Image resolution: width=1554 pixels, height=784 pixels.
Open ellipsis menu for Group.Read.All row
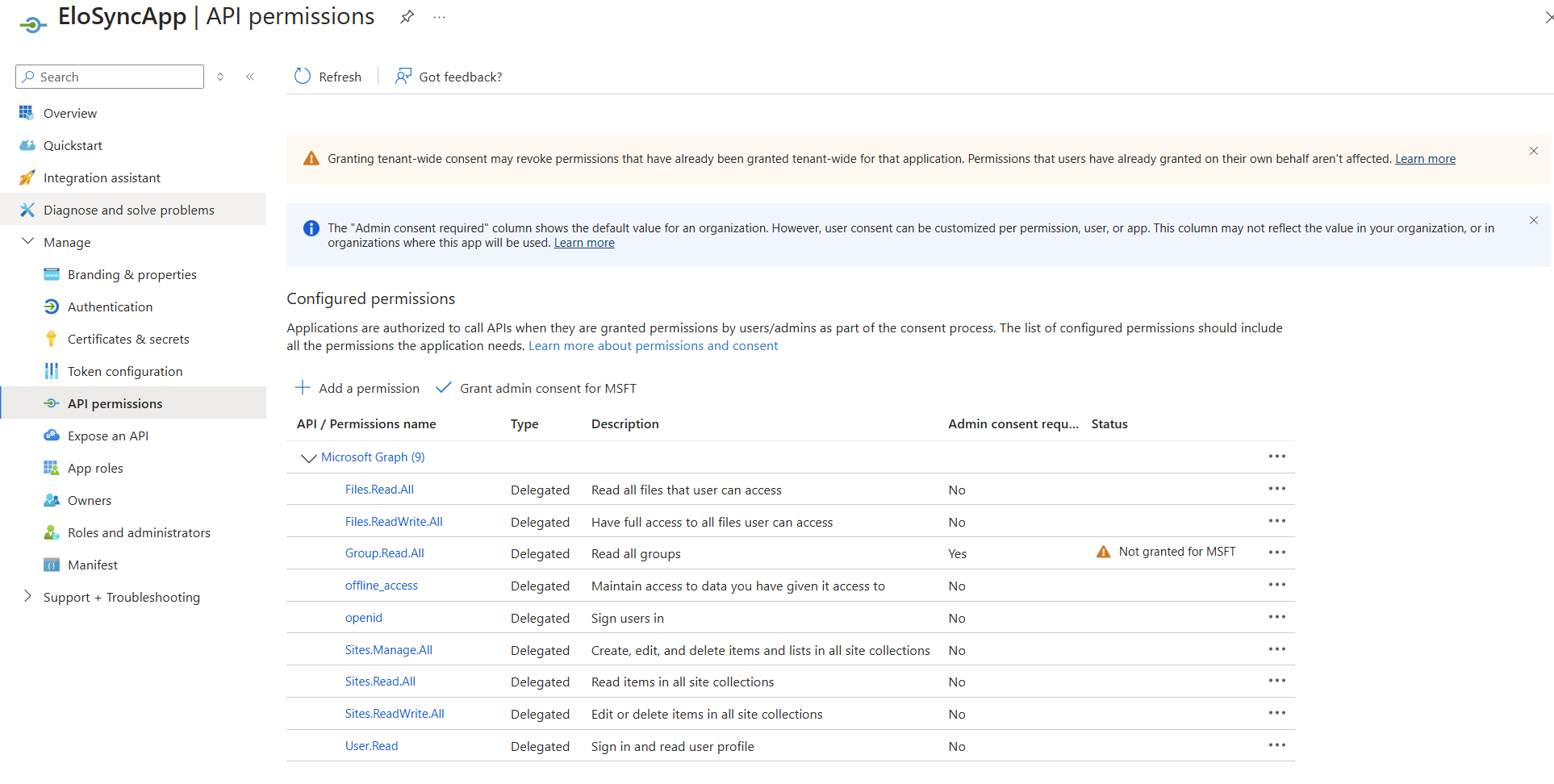pyautogui.click(x=1276, y=553)
